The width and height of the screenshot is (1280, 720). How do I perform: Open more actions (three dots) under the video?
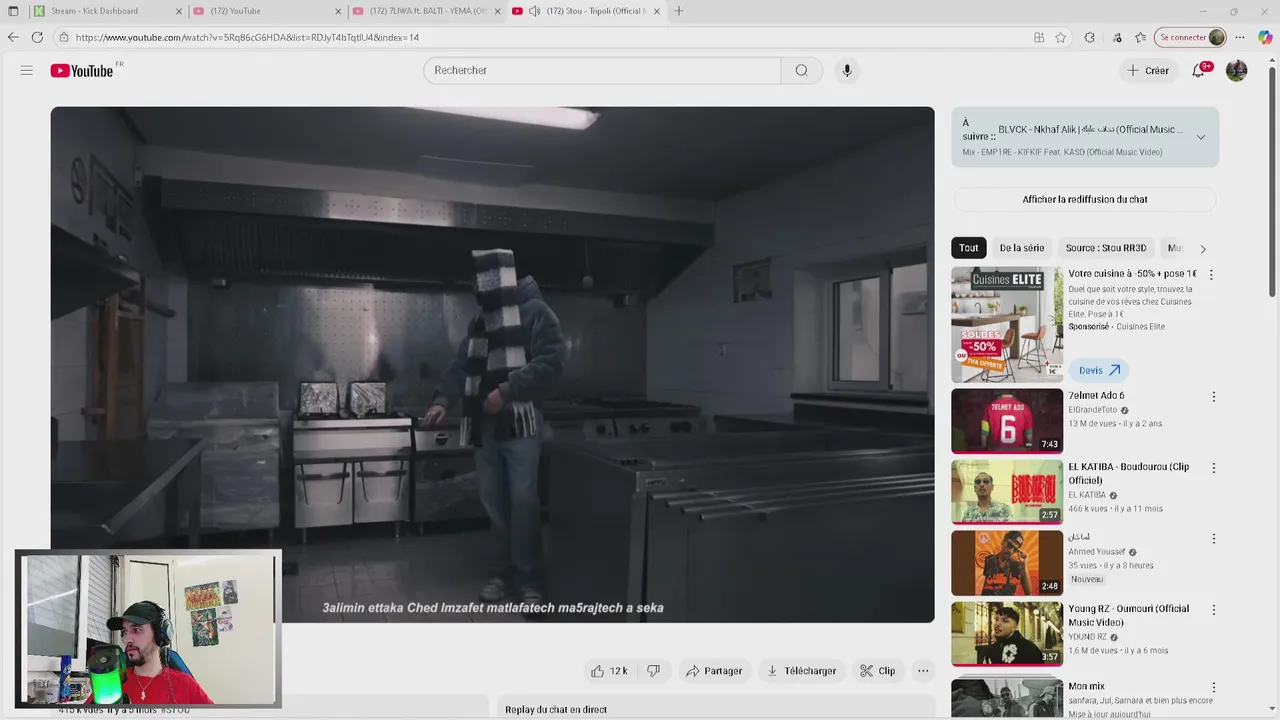923,671
